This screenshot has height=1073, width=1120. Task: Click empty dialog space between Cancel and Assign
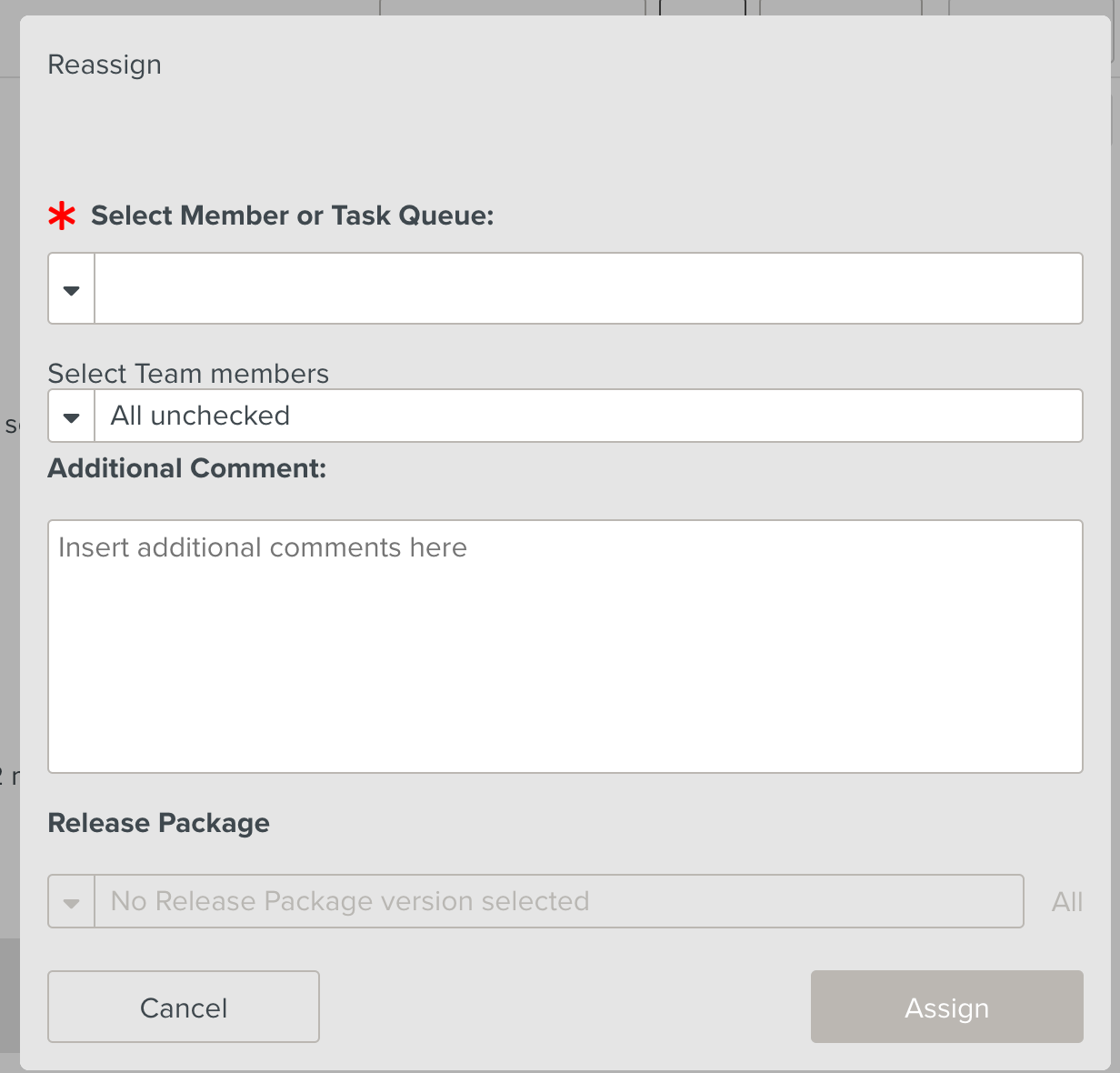click(x=564, y=1008)
